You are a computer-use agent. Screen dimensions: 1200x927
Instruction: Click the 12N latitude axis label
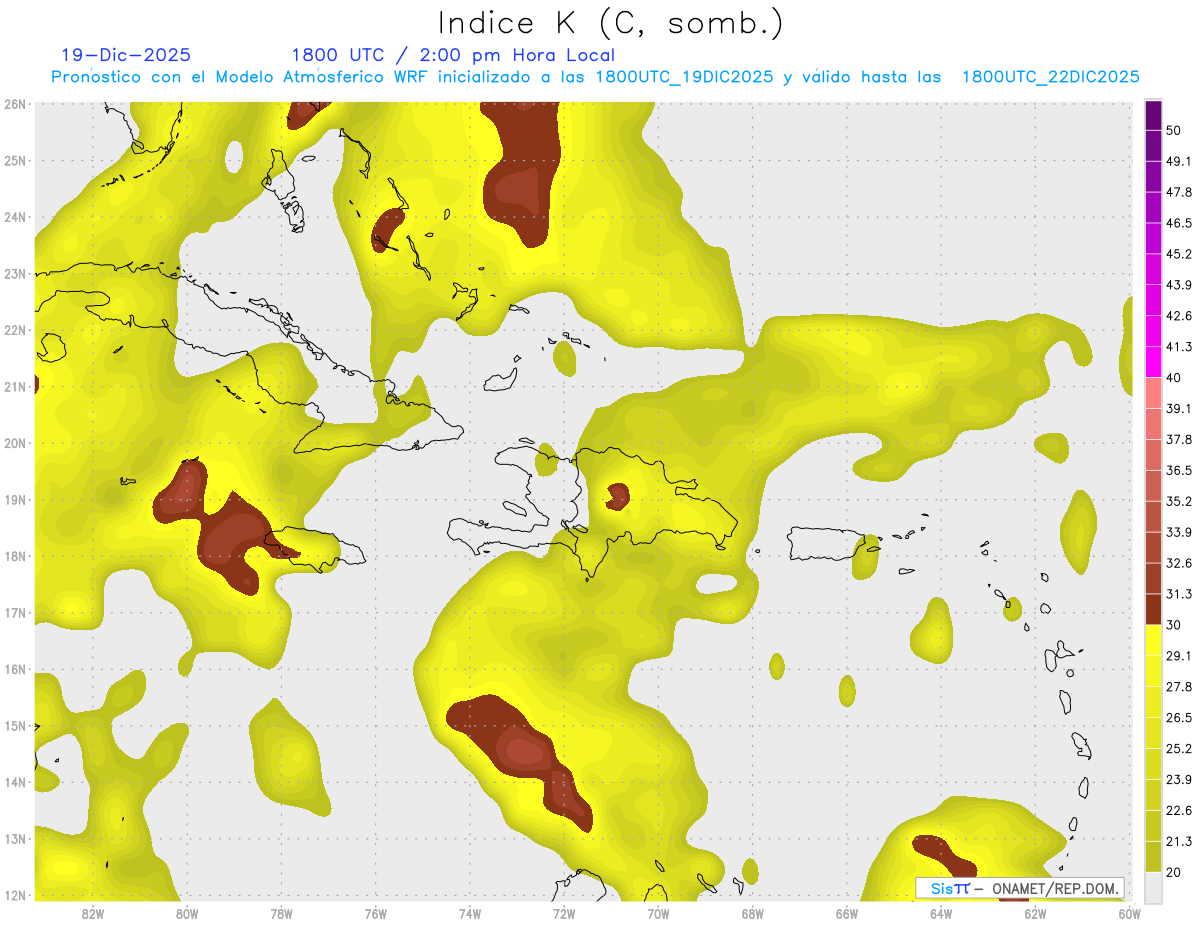tap(14, 895)
